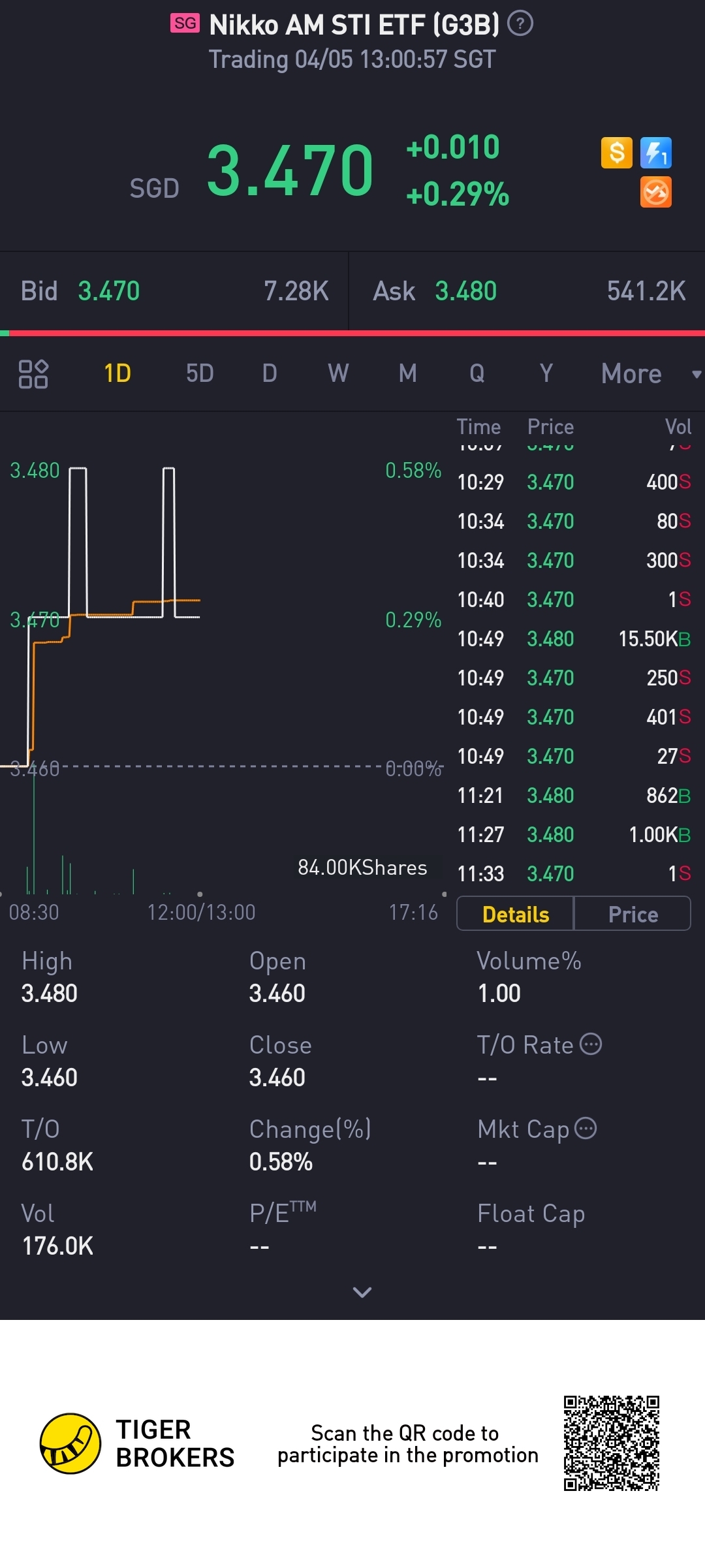The height and width of the screenshot is (1568, 705).
Task: Select the 11:21 trade of 862
Action: (574, 795)
